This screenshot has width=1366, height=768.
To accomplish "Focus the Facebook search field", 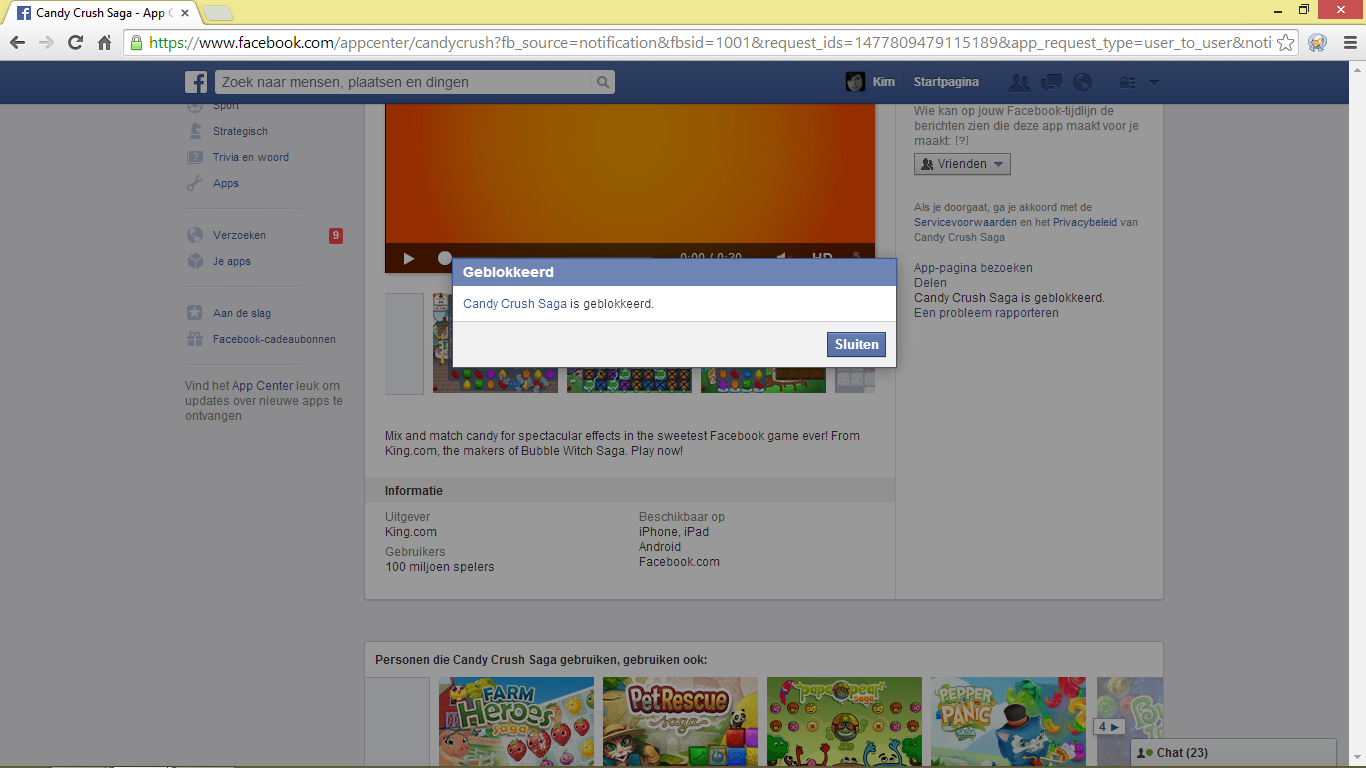I will (x=403, y=82).
